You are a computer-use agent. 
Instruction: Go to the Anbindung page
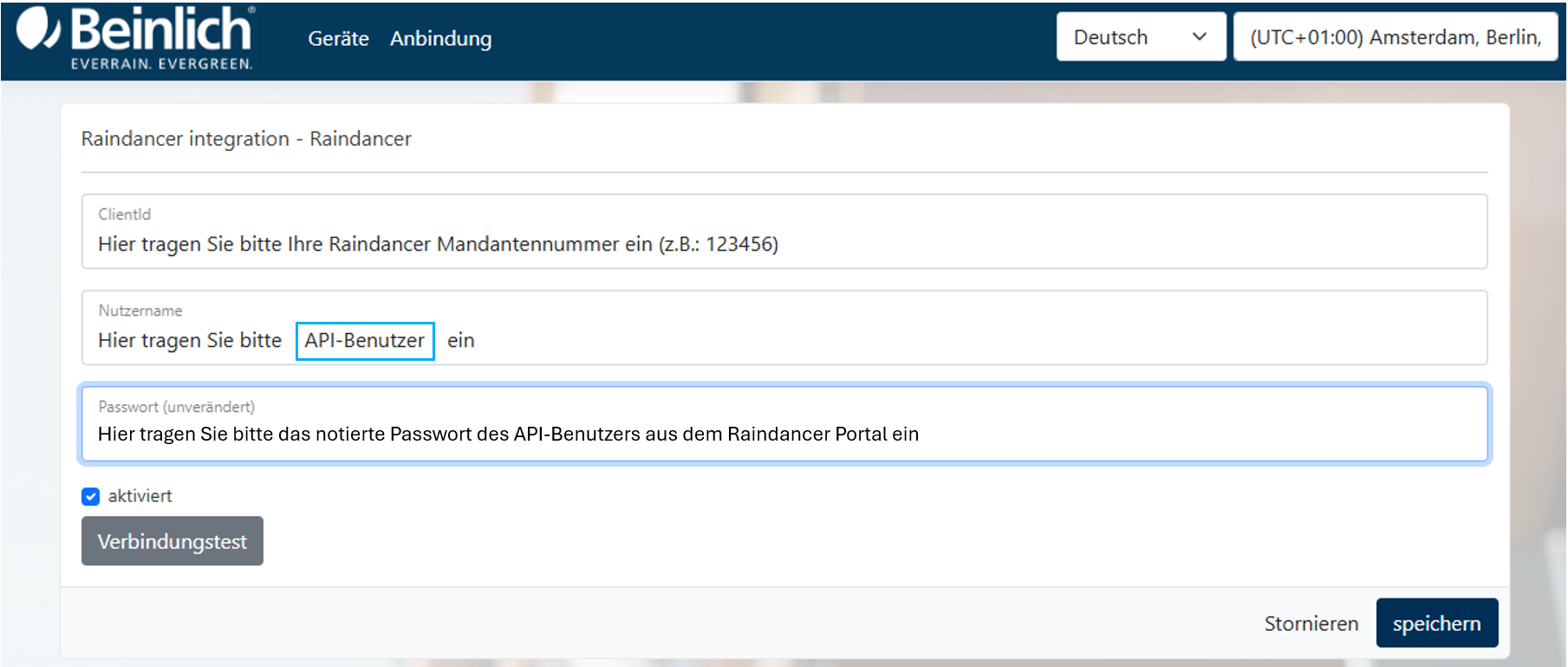tap(440, 39)
